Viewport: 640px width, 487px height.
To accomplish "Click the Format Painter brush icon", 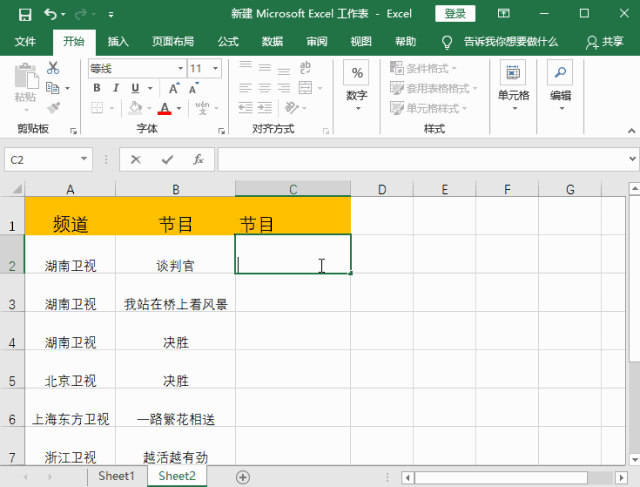I will coord(53,108).
